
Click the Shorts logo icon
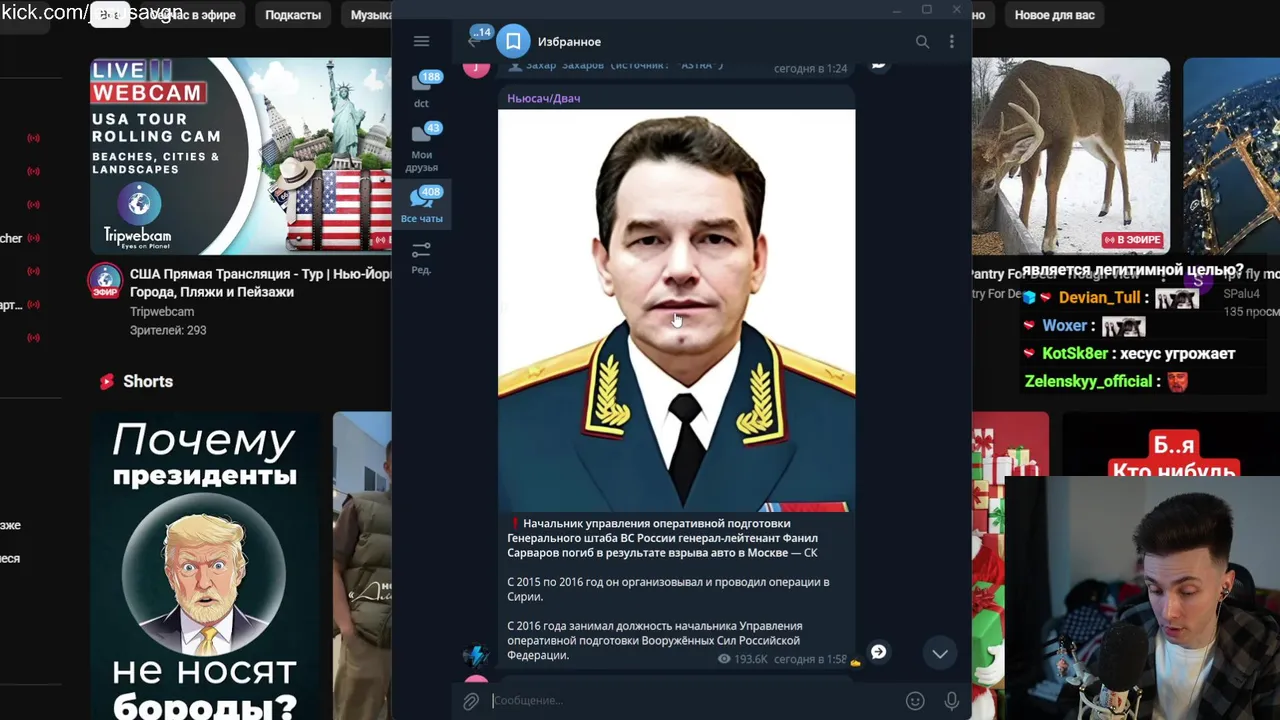106,381
